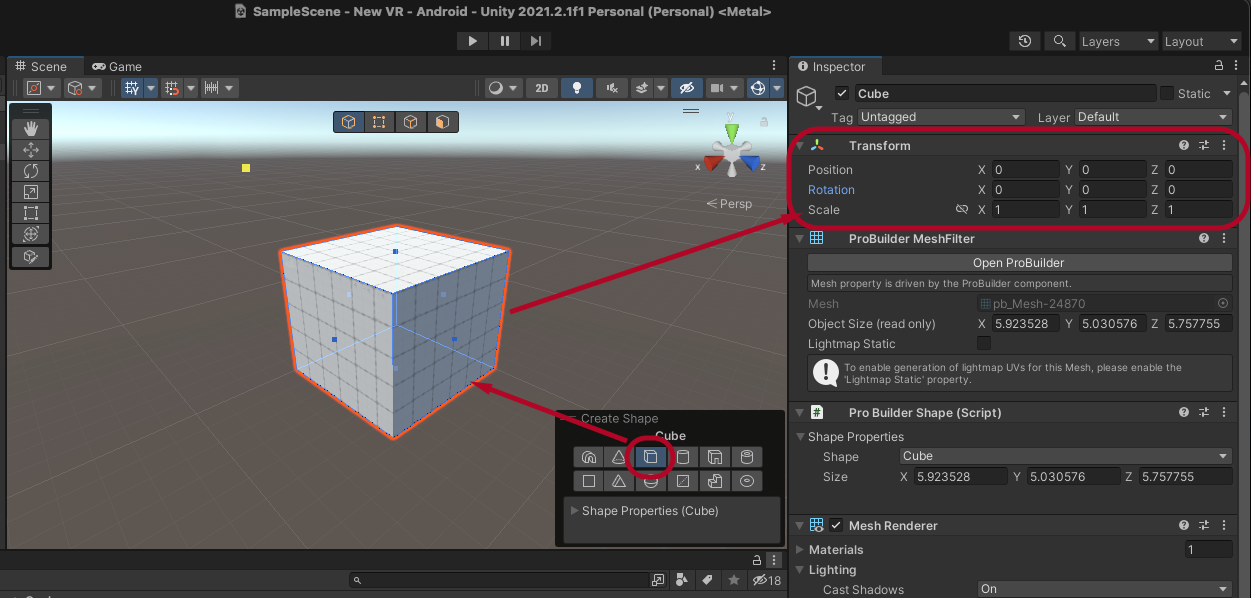The height and width of the screenshot is (598, 1251).
Task: Toggle scene lighting
Action: [x=576, y=88]
